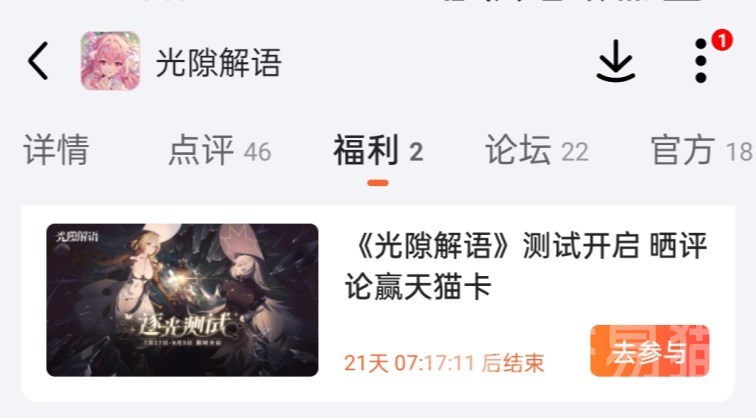The image size is (756, 418).
Task: Tap the 22 count beside 论坛
Action: (575, 152)
